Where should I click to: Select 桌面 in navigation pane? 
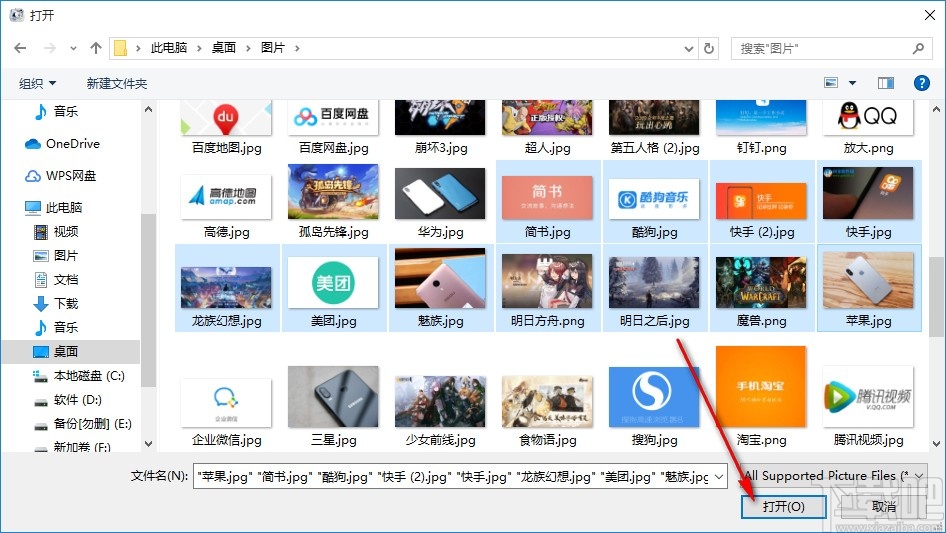tap(56, 351)
